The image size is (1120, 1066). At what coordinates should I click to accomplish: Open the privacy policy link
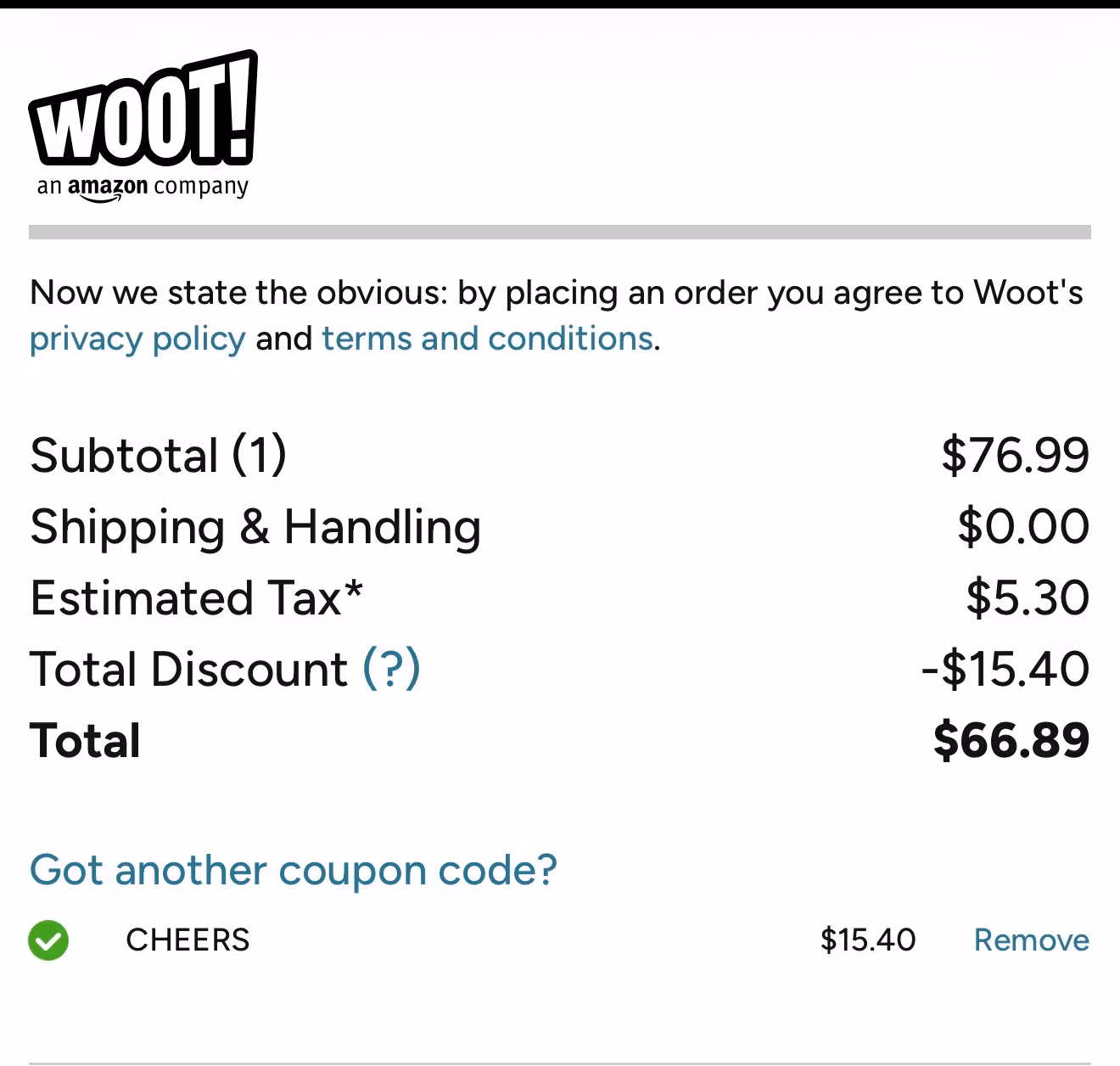137,339
